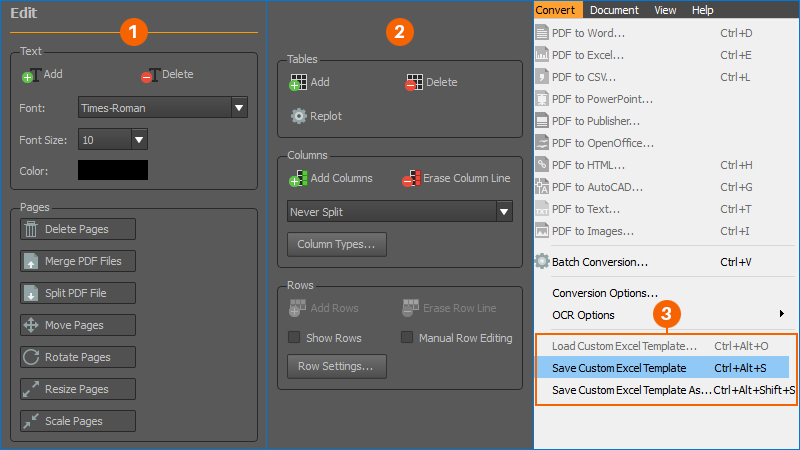This screenshot has height=450, width=800.
Task: Select the Erase Column Line icon
Action: 409,179
